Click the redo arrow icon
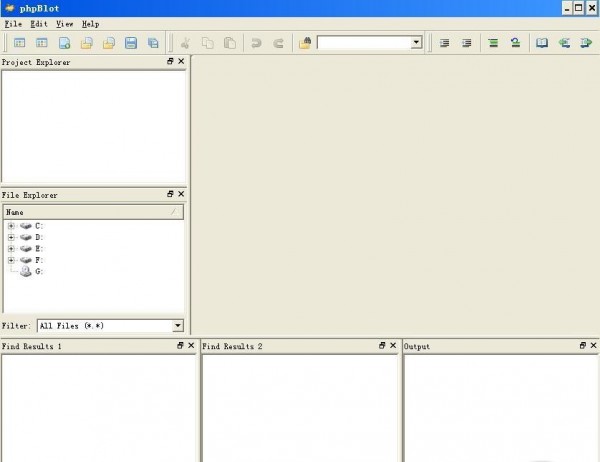 click(278, 43)
